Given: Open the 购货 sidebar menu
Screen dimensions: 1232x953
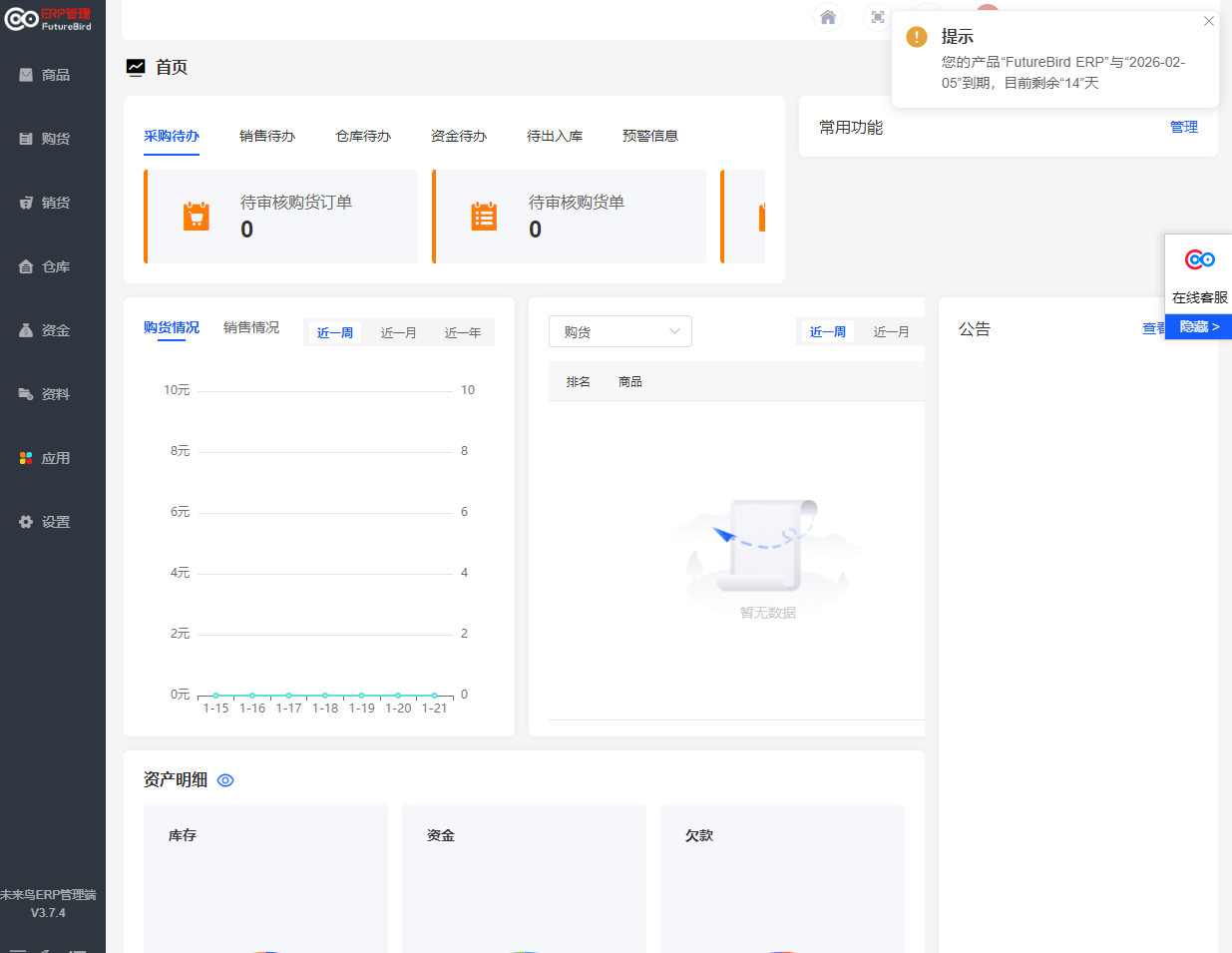Looking at the screenshot, I should [45, 139].
